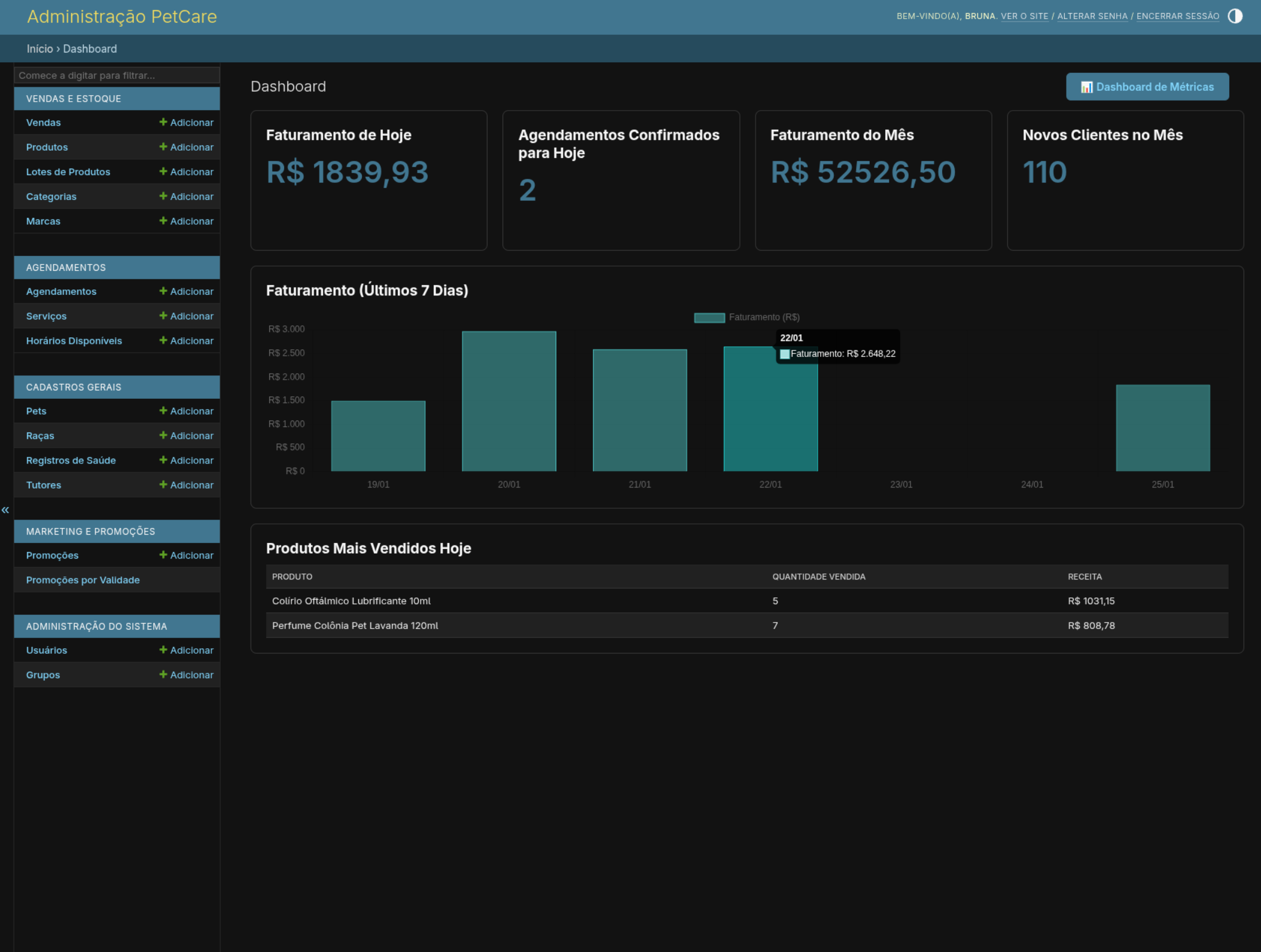The image size is (1261, 952).
Task: Click the plus icon to add a Produto
Action: (163, 147)
